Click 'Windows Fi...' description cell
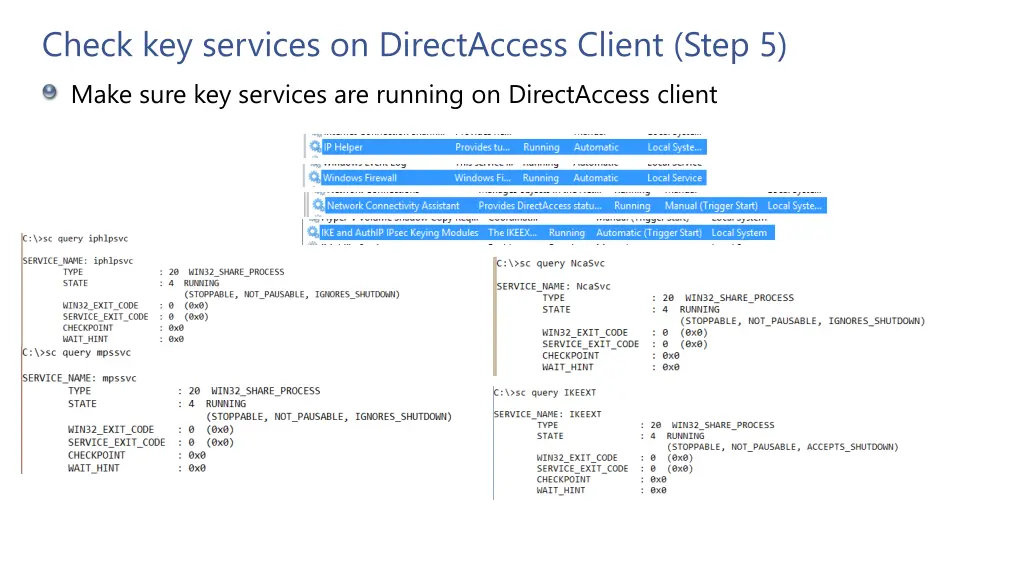This screenshot has width=1024, height=576. tap(483, 178)
